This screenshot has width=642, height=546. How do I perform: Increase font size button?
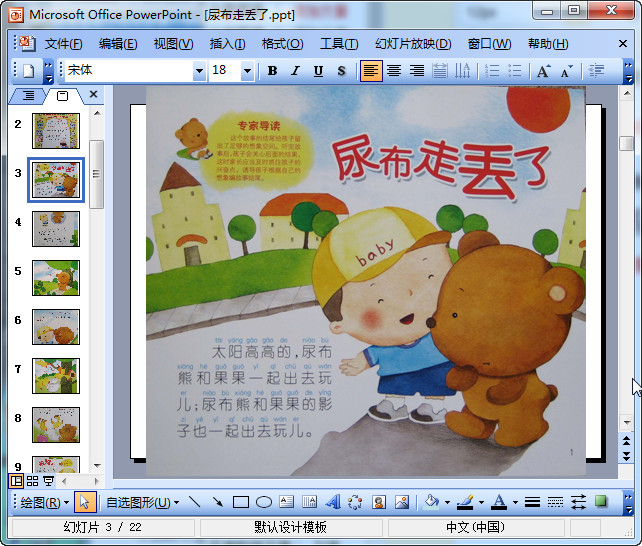pos(544,71)
